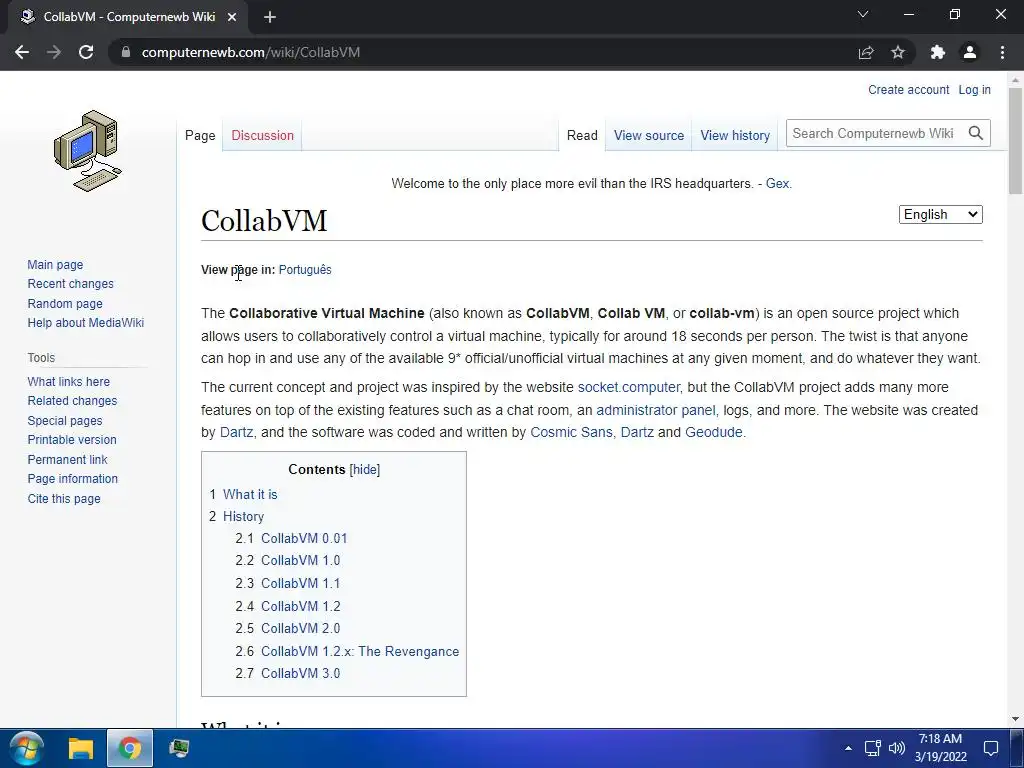Reload the page with refresh icon
Screen dimensions: 1024x768
[x=86, y=52]
